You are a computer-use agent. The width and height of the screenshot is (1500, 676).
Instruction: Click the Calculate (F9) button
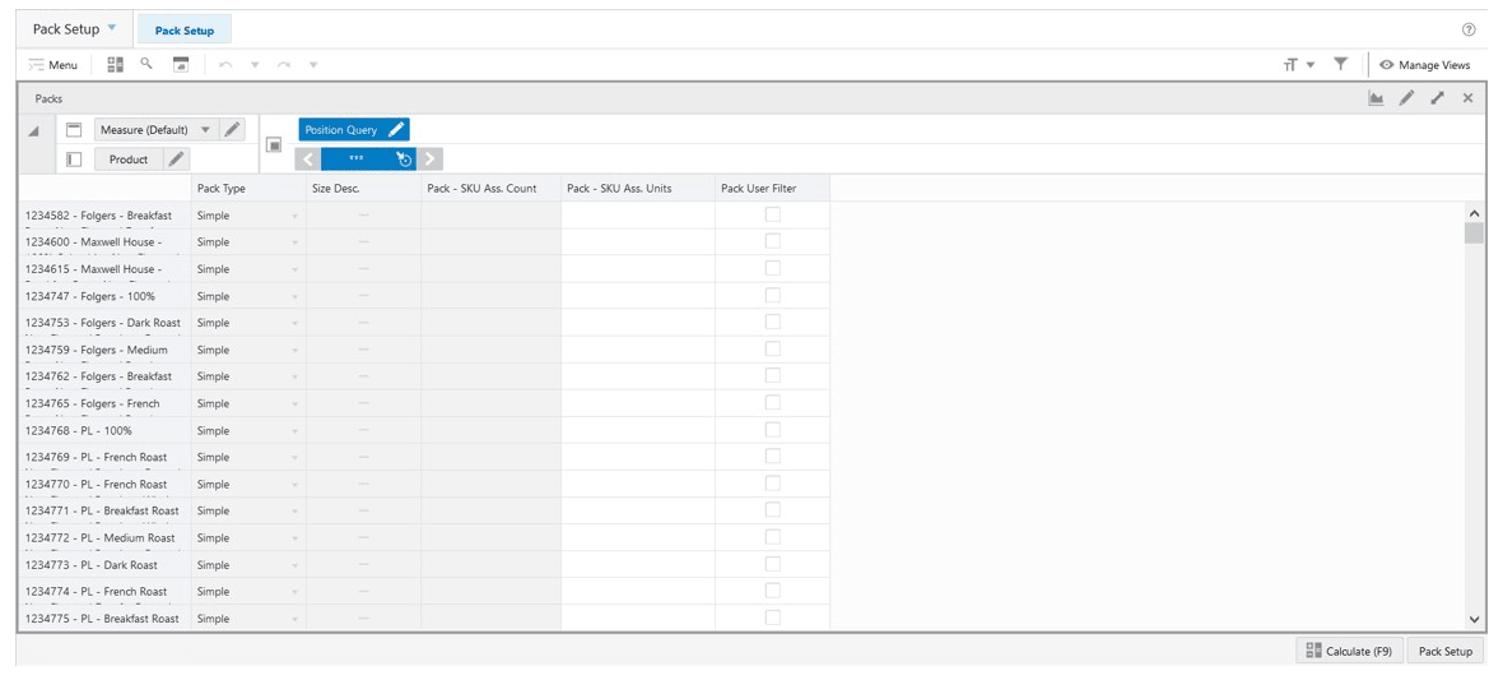[1350, 651]
